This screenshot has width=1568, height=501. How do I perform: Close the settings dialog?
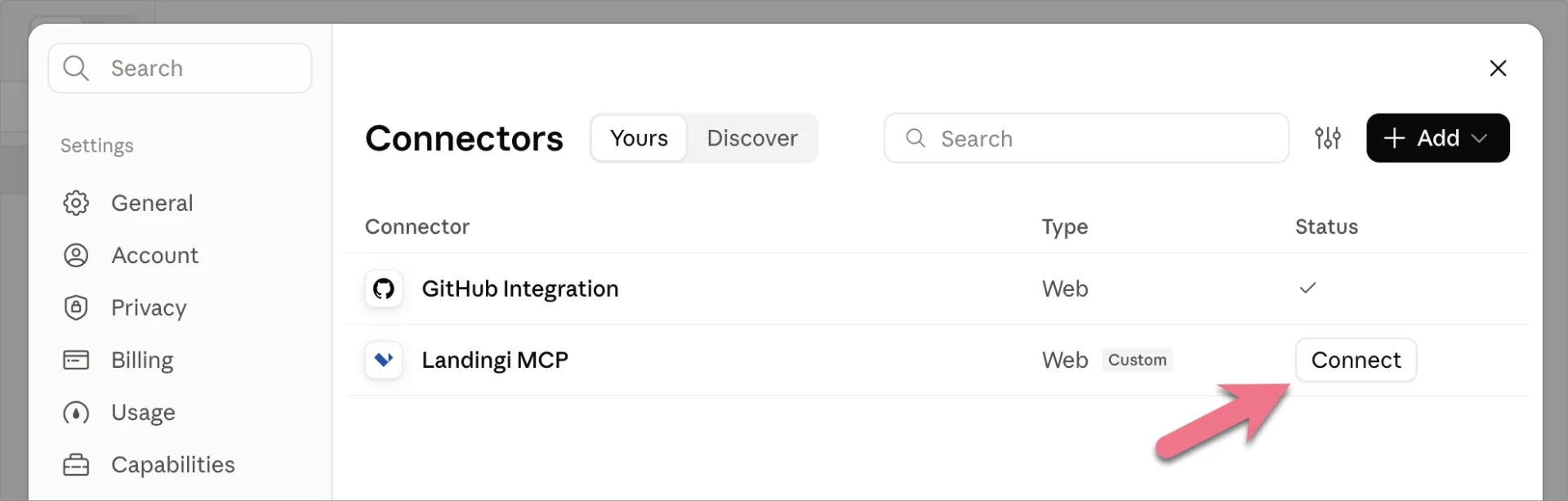(1498, 68)
